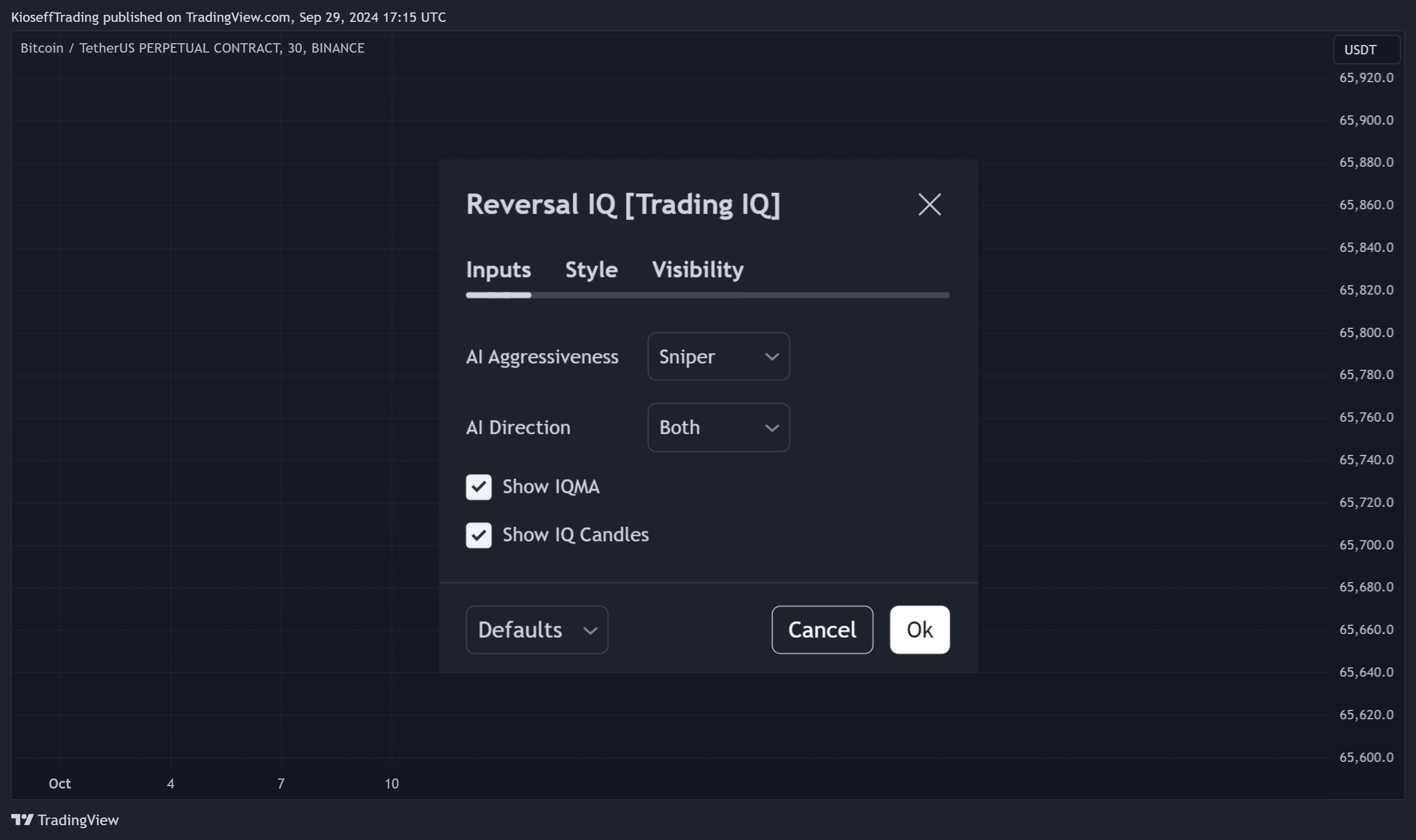
Task: Click the AI Direction label
Action: (x=518, y=428)
